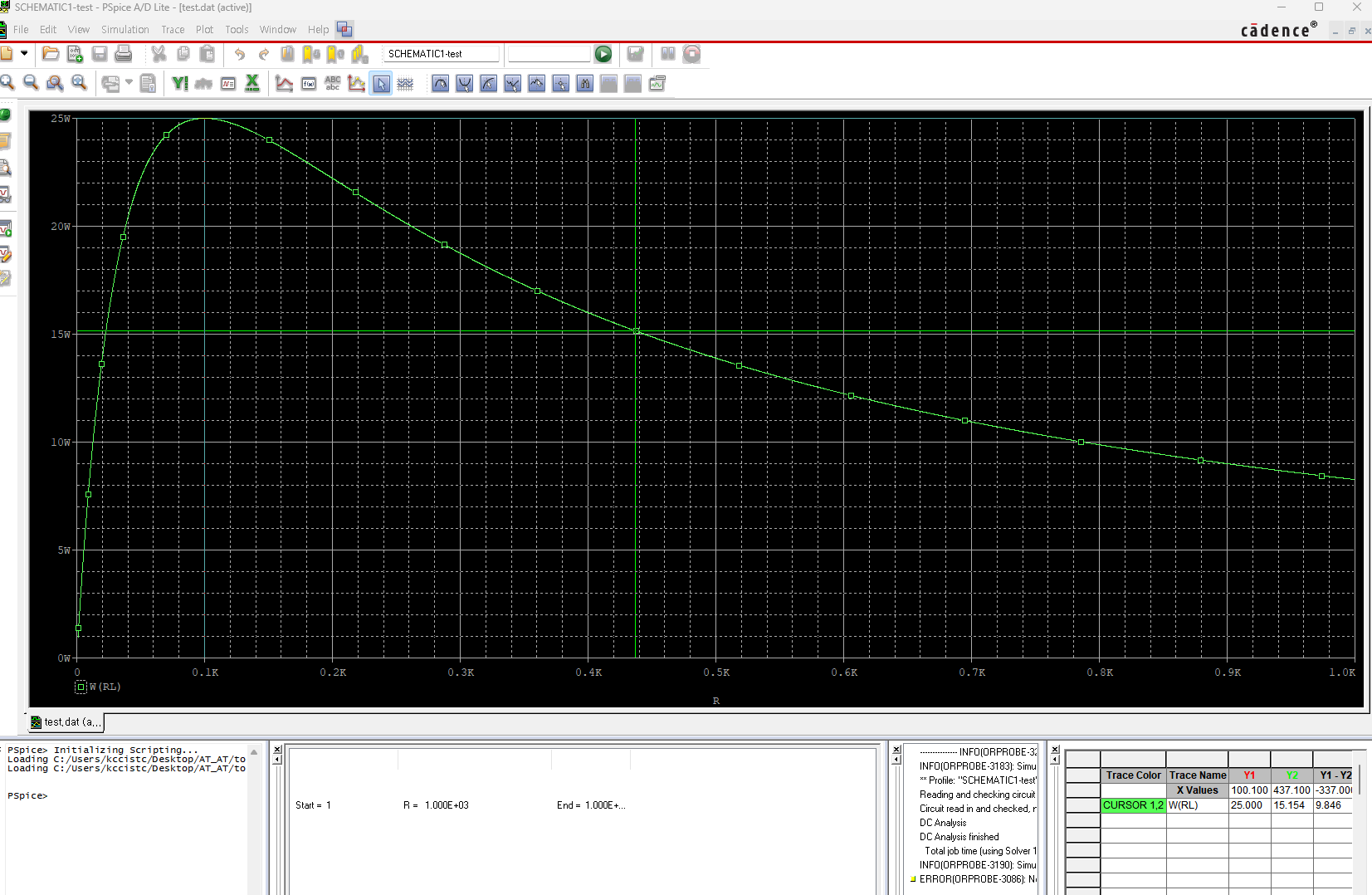Image resolution: width=1372 pixels, height=895 pixels.
Task: Expand the New file dropdown arrow
Action: [x=24, y=54]
